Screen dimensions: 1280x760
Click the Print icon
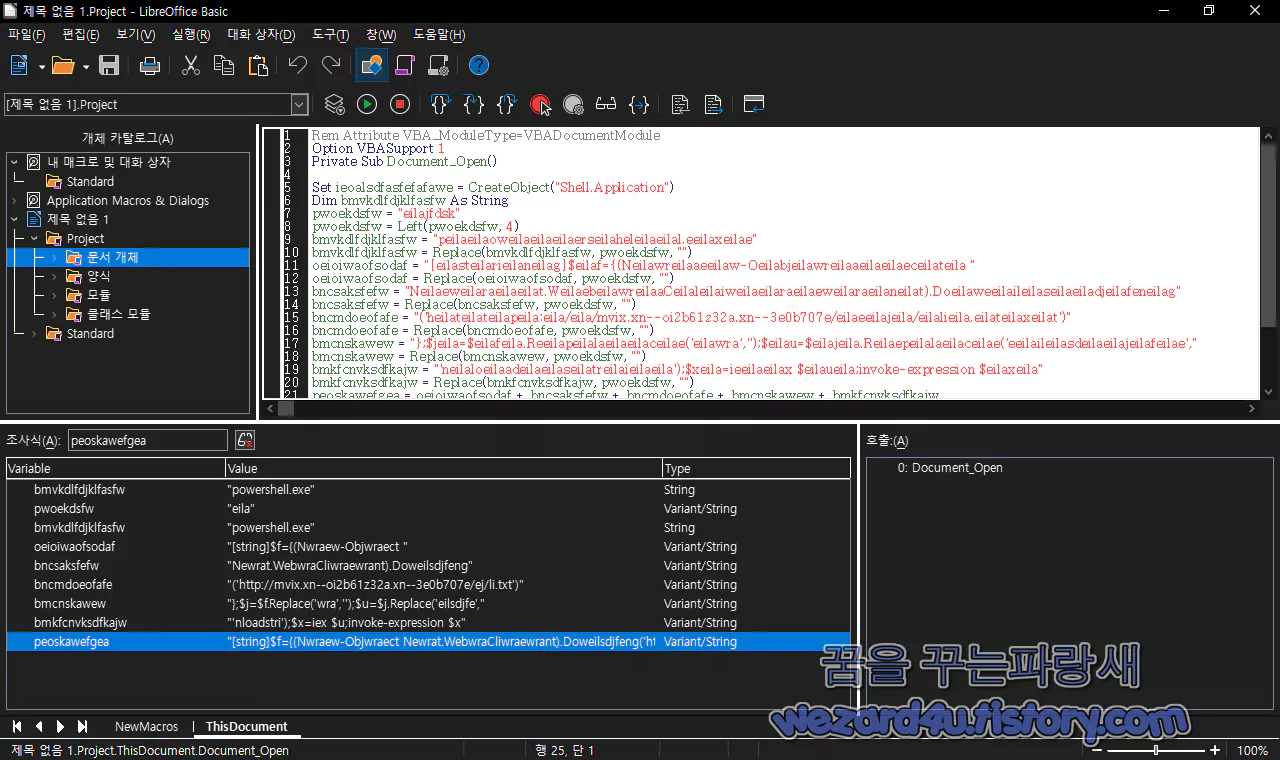click(x=150, y=66)
